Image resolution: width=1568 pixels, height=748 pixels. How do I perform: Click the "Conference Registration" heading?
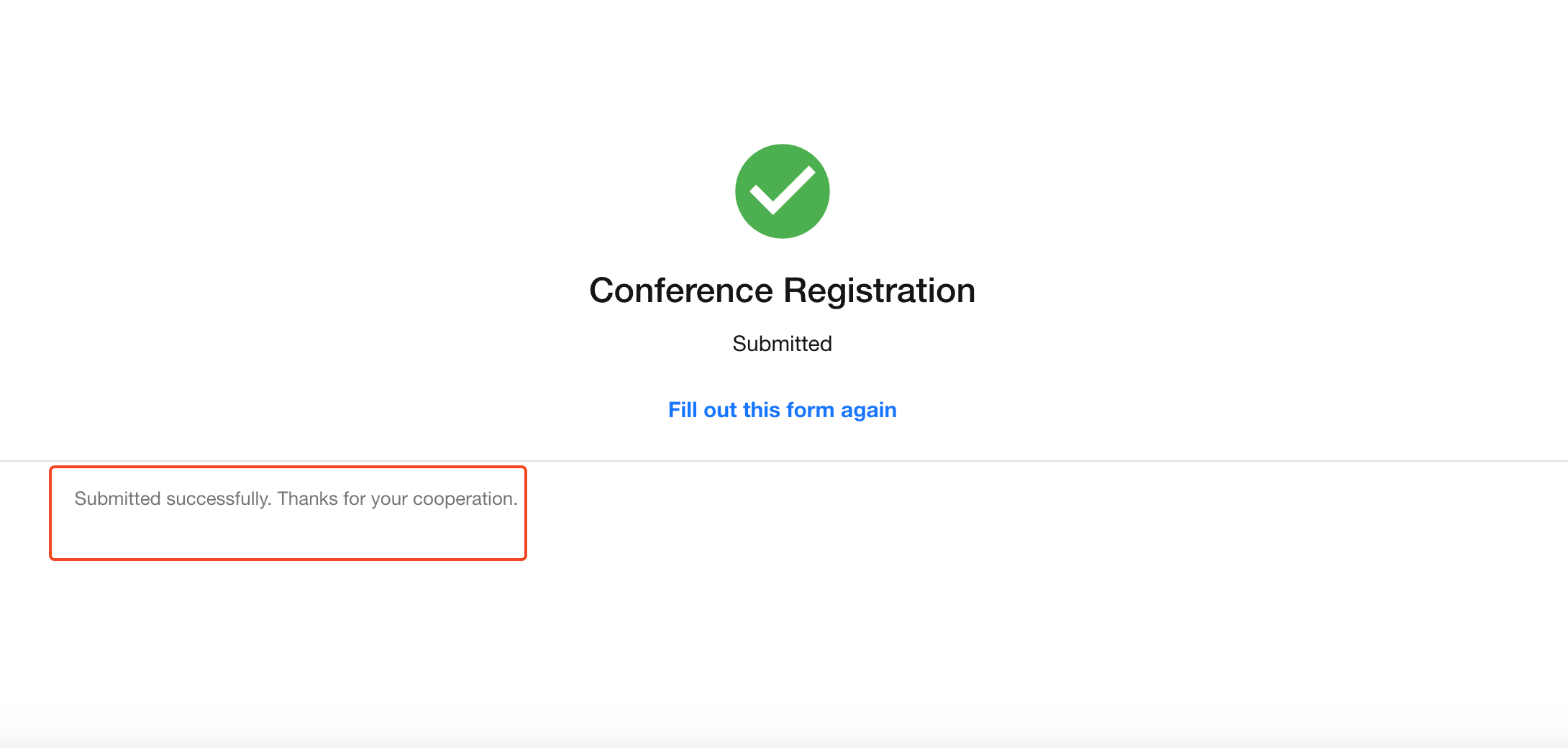pyautogui.click(x=782, y=291)
